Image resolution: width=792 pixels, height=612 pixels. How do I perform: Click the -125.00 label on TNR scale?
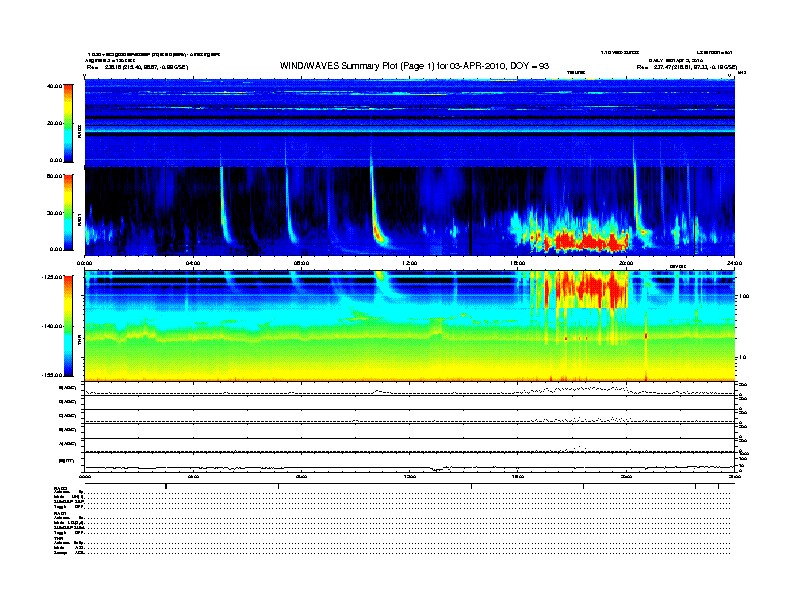point(52,277)
